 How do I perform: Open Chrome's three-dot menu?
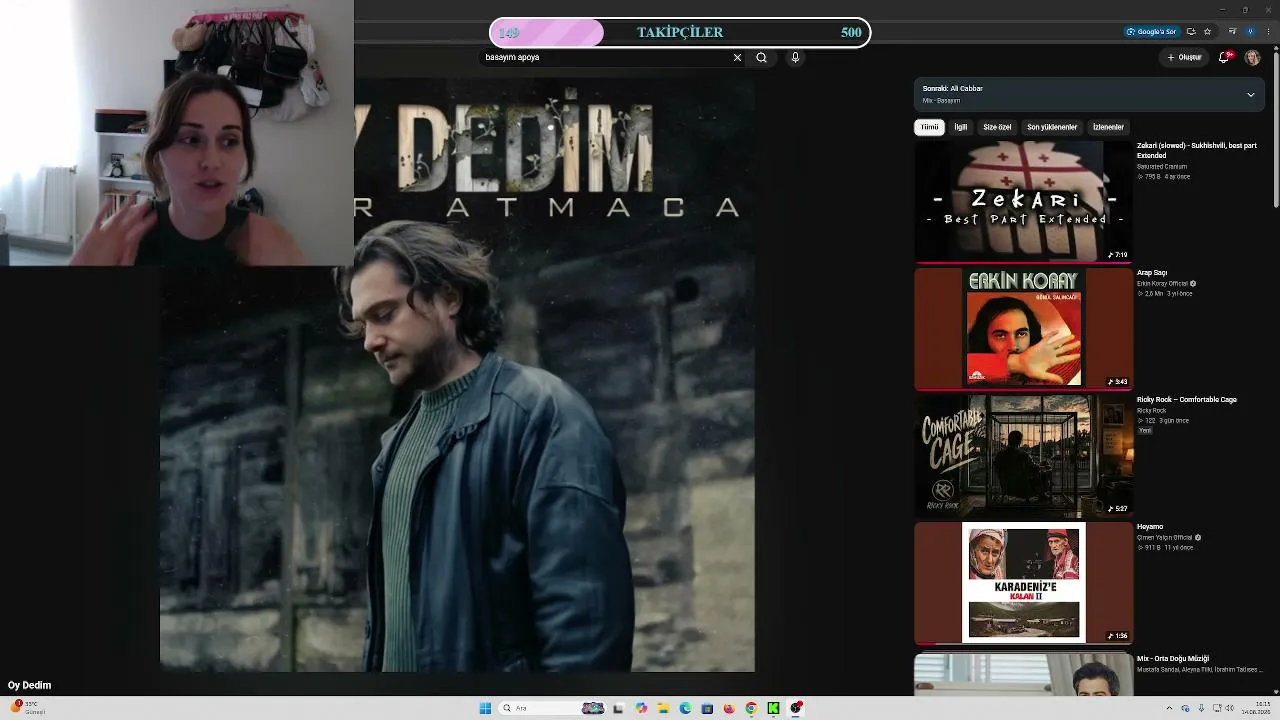click(1270, 32)
